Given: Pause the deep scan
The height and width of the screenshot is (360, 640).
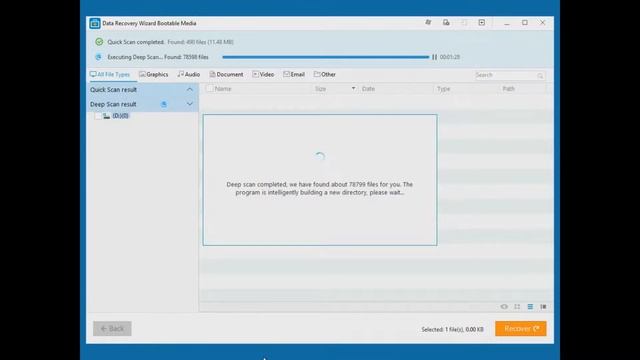Looking at the screenshot, I should [x=434, y=57].
